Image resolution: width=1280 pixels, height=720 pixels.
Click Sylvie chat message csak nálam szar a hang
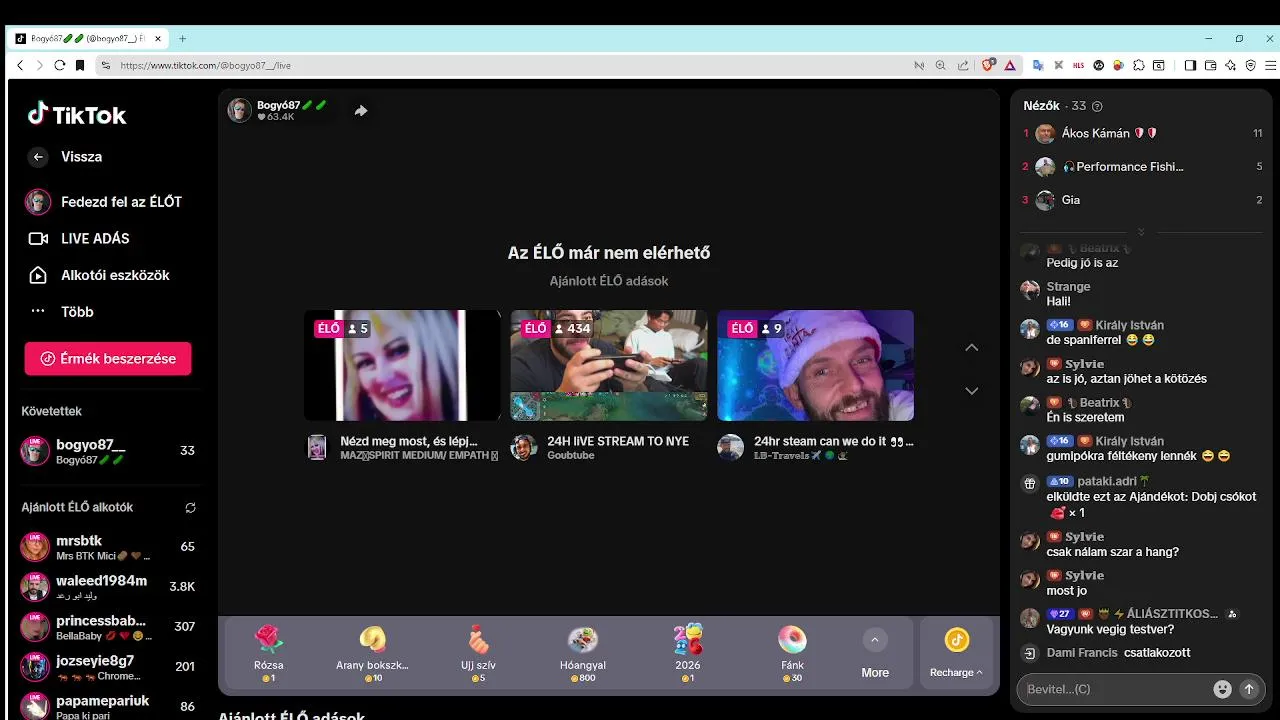[1112, 552]
